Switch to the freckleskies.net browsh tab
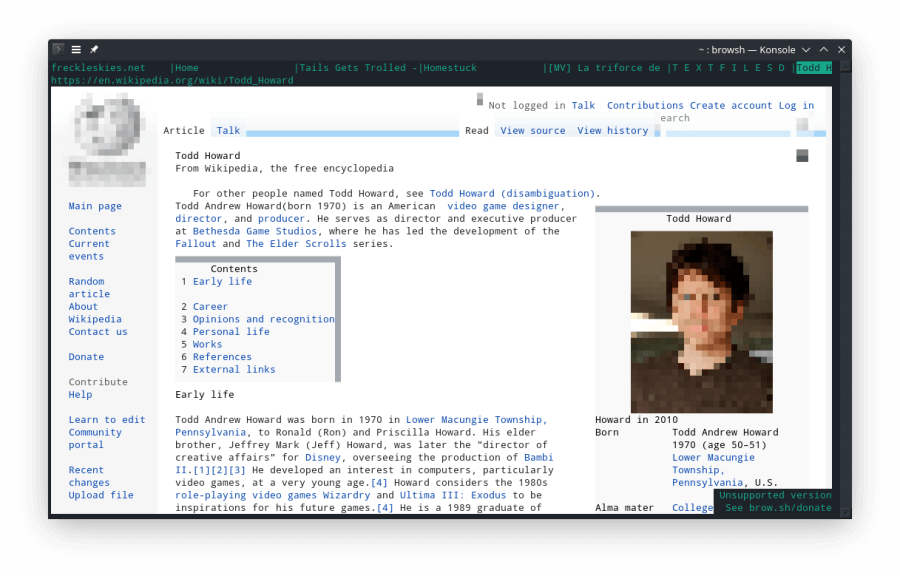The image size is (900, 576). point(98,68)
